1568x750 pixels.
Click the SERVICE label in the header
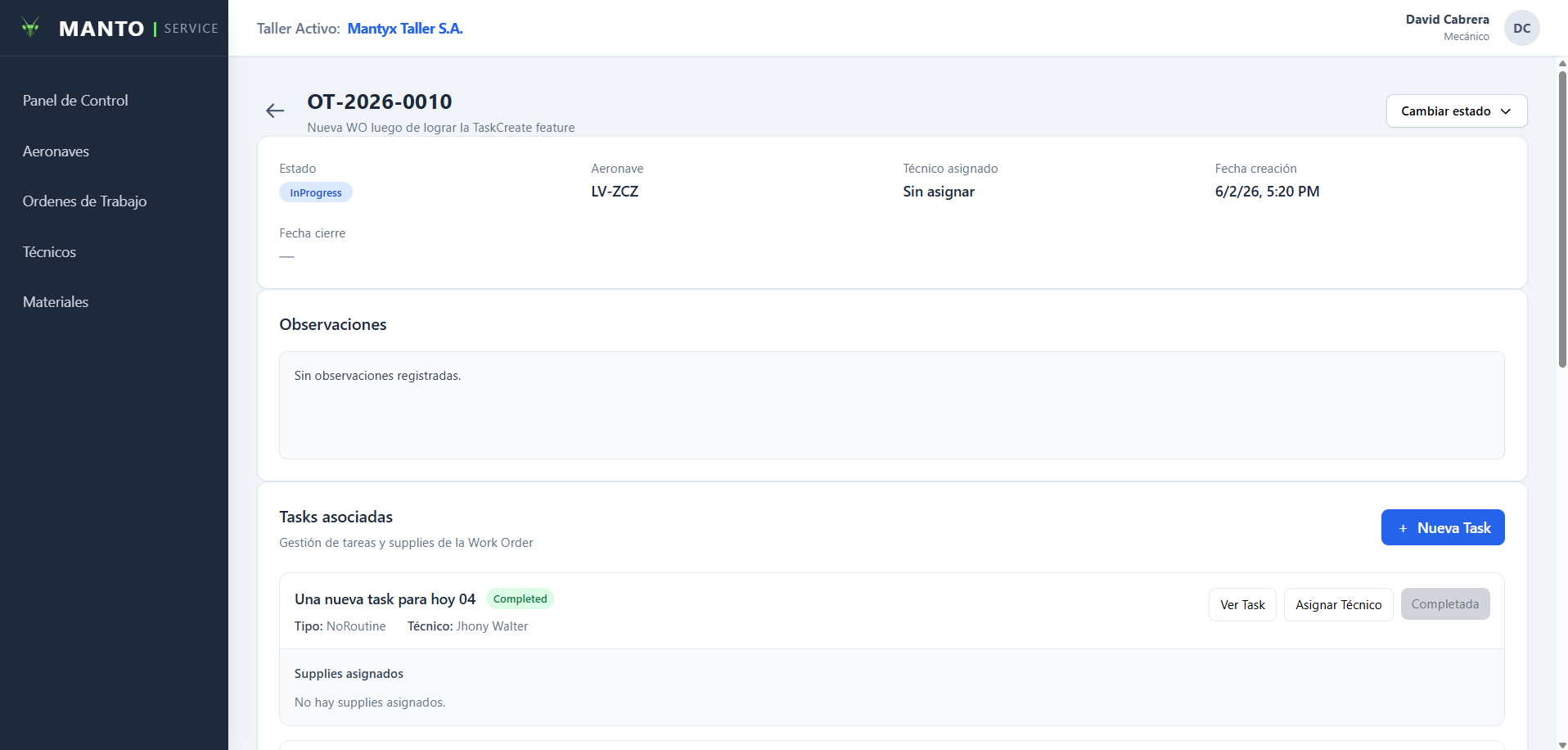pos(191,29)
